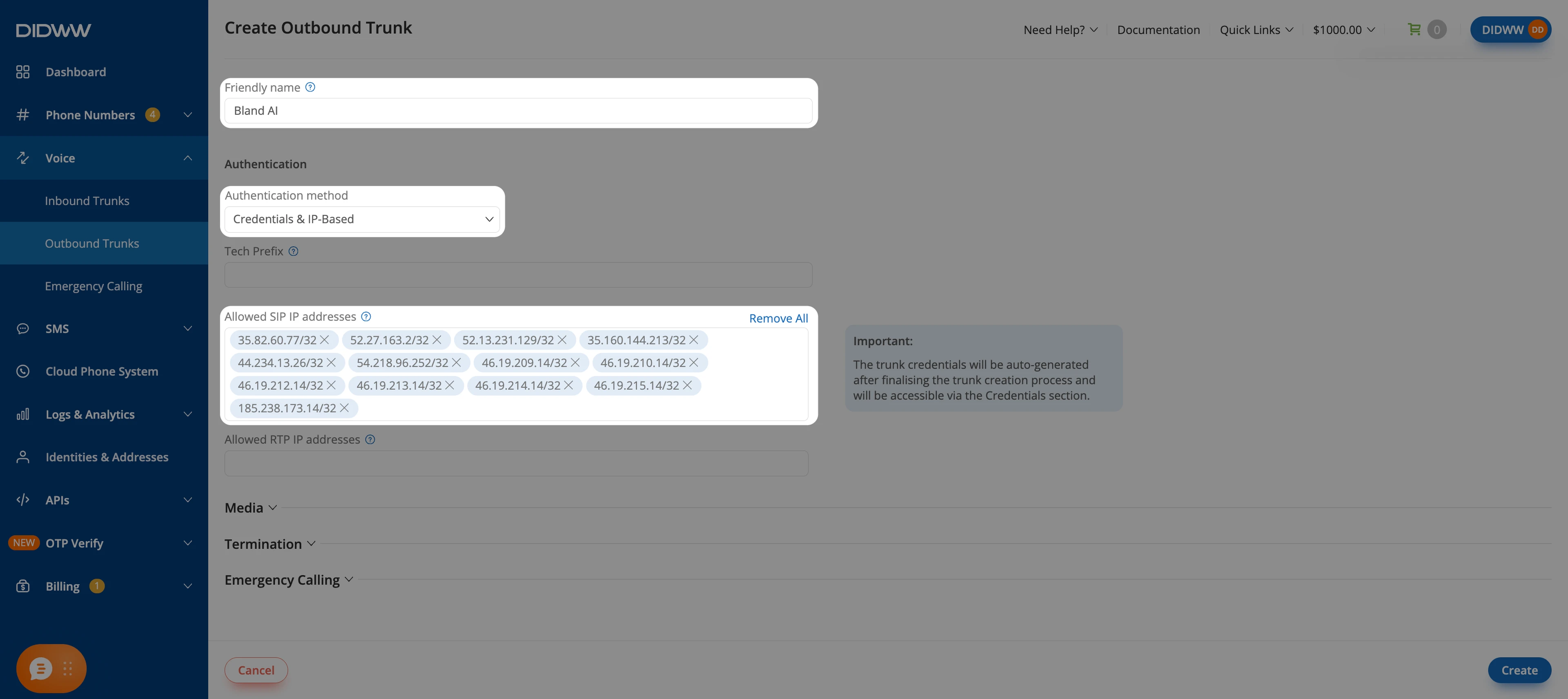Image resolution: width=1568 pixels, height=699 pixels.
Task: Click the Allowed RTP IP addresses help icon
Action: (370, 440)
